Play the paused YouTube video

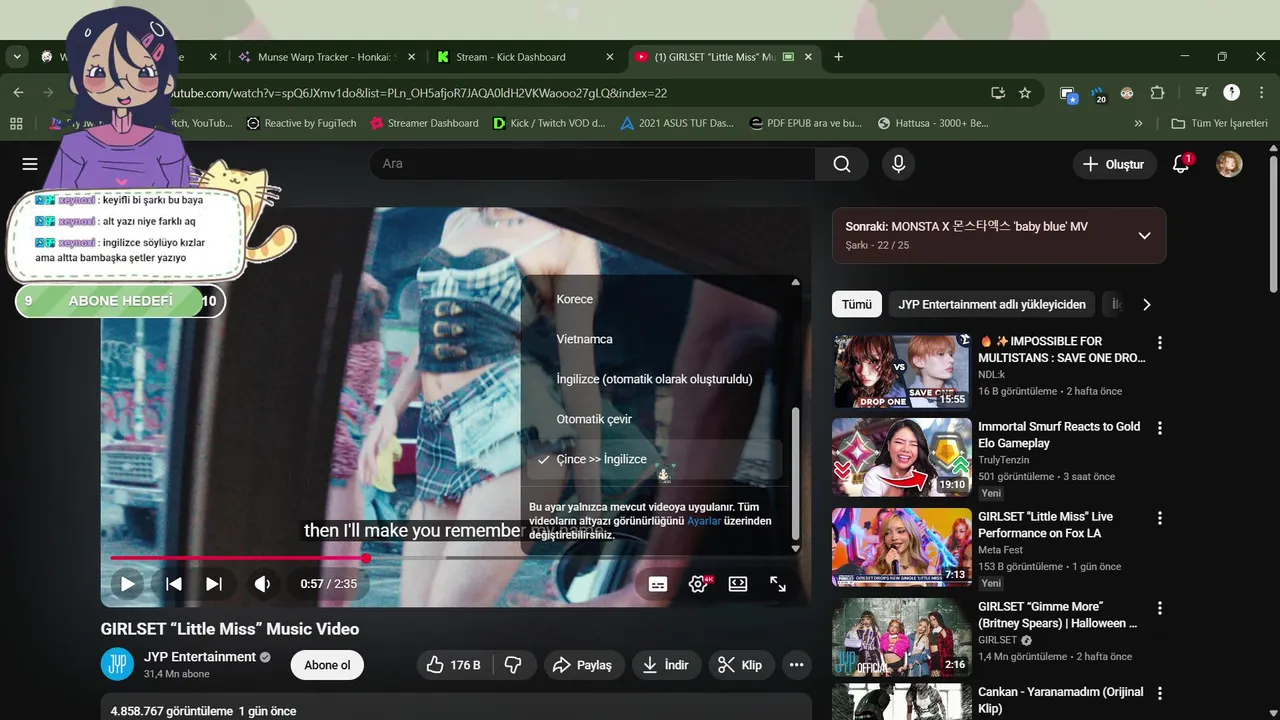(127, 584)
